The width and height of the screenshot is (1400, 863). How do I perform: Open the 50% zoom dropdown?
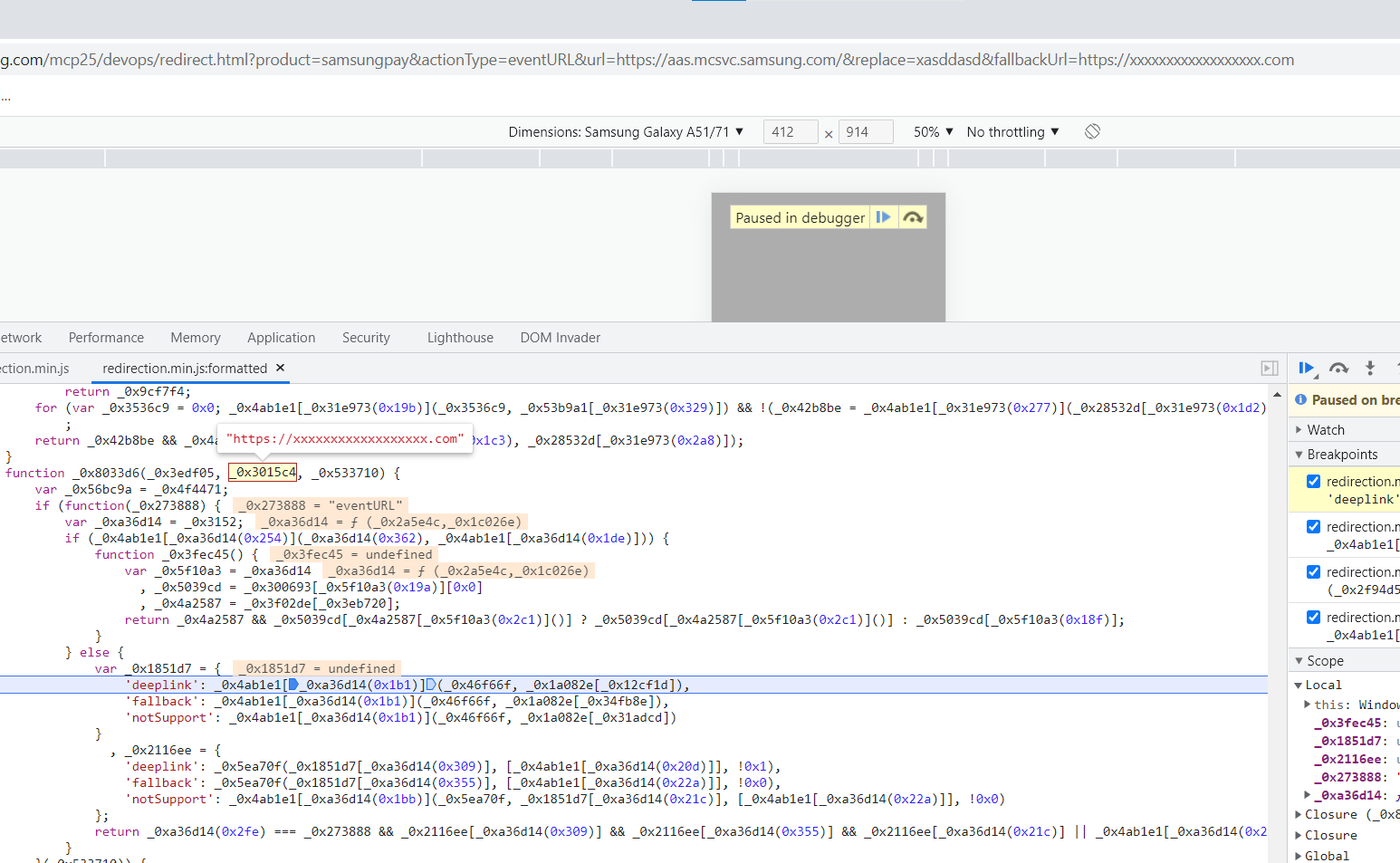click(x=933, y=132)
